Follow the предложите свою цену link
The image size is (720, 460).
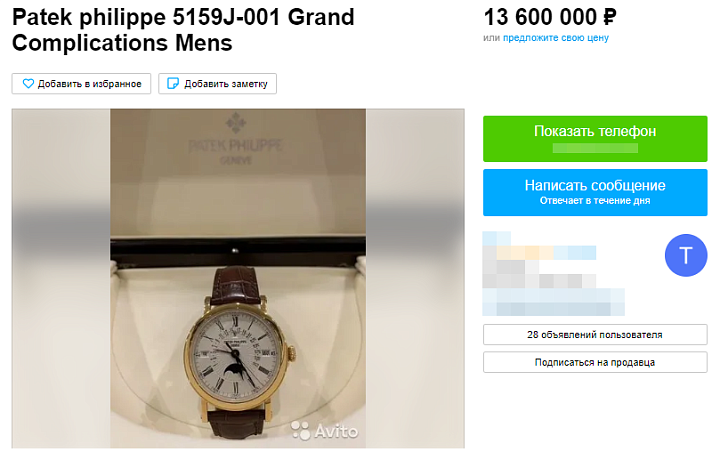(556, 38)
